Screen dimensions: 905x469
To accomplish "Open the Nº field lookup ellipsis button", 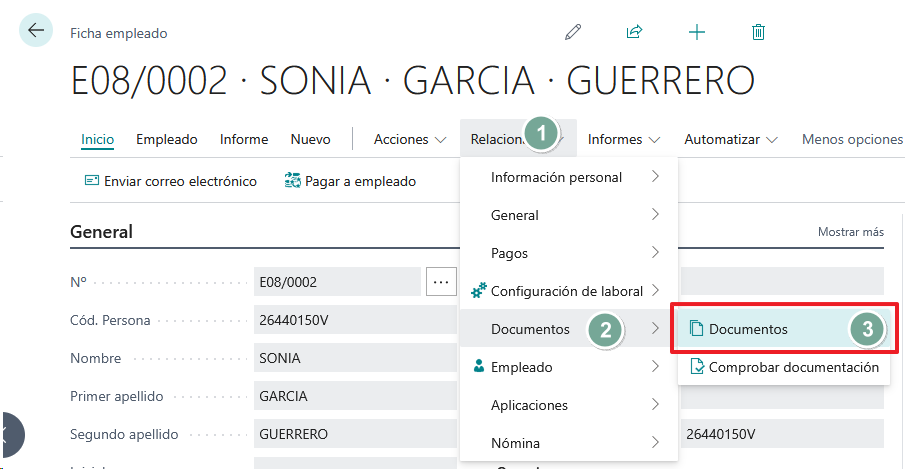I will coord(441,282).
